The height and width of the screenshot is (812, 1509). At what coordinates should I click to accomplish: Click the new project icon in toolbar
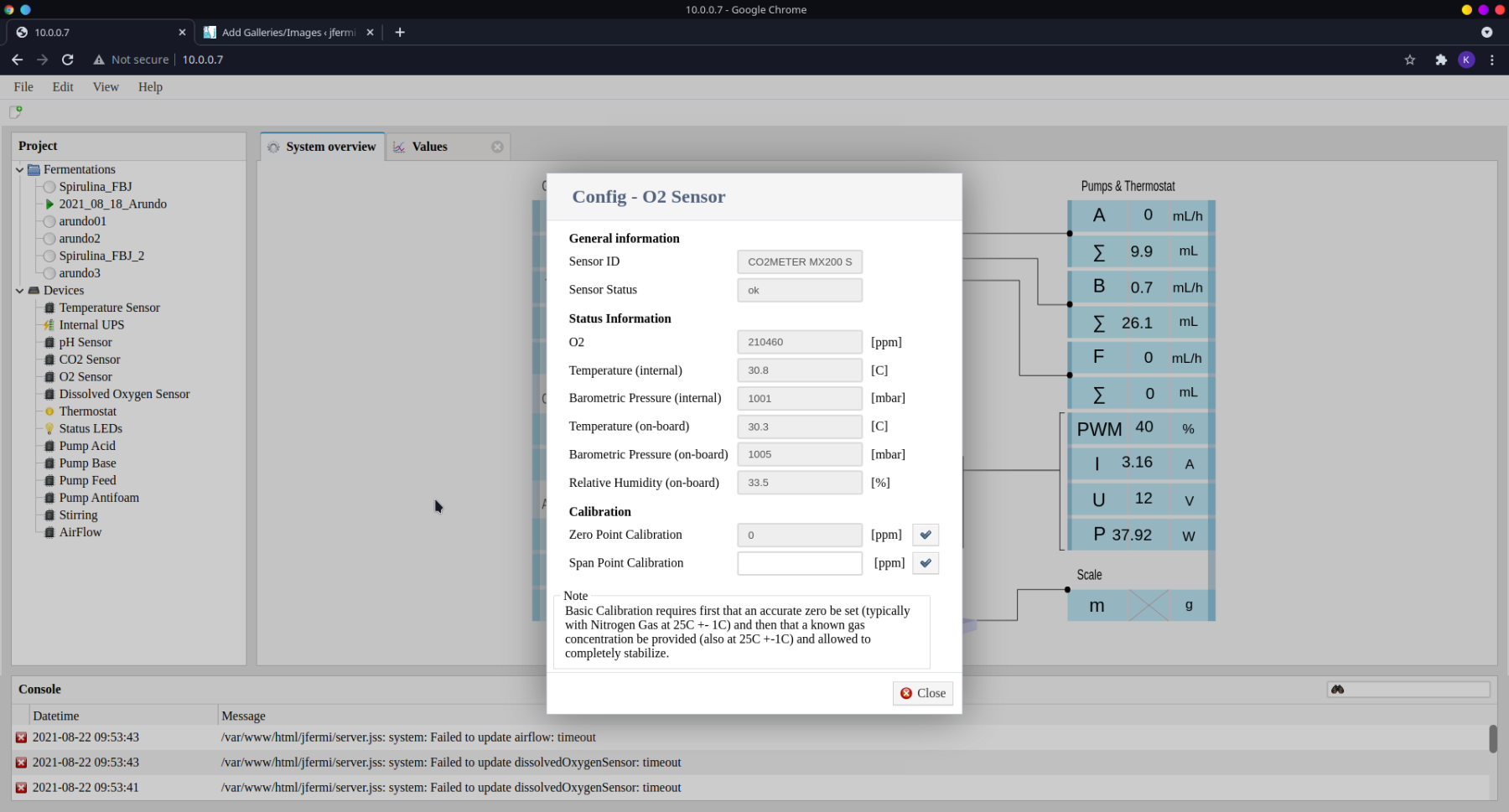[x=15, y=111]
